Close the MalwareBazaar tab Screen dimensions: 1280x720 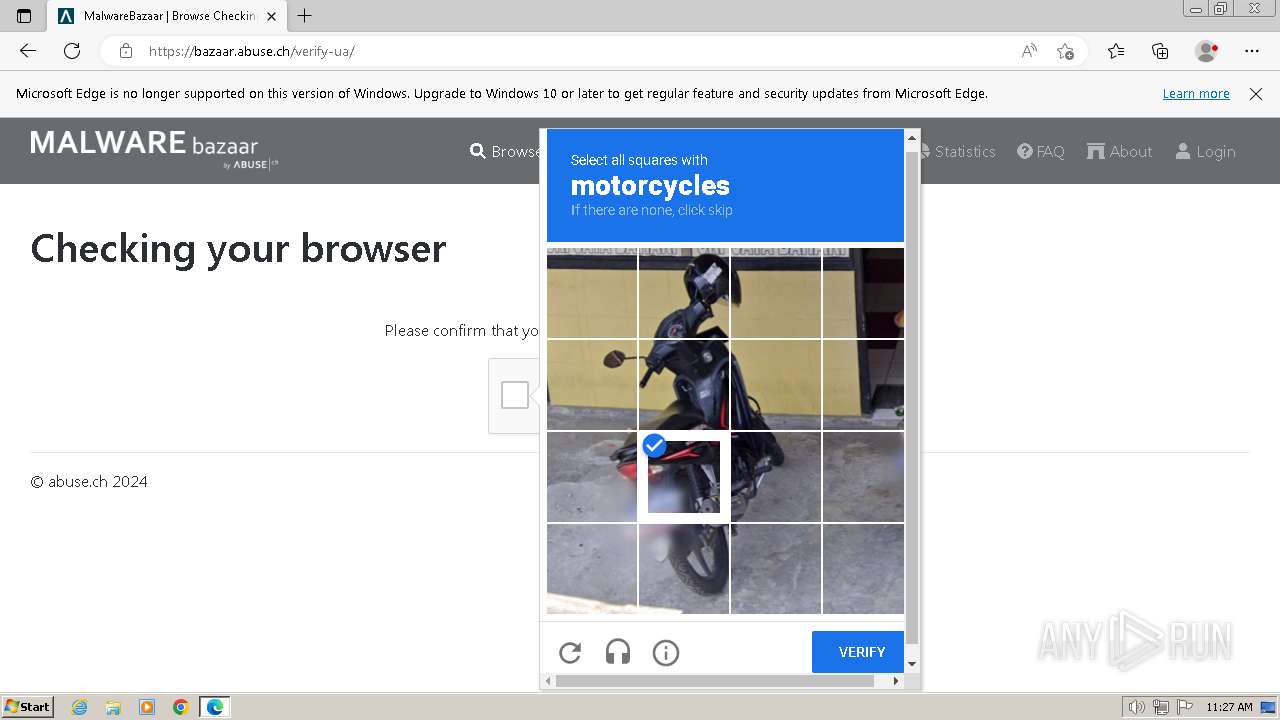click(x=272, y=16)
